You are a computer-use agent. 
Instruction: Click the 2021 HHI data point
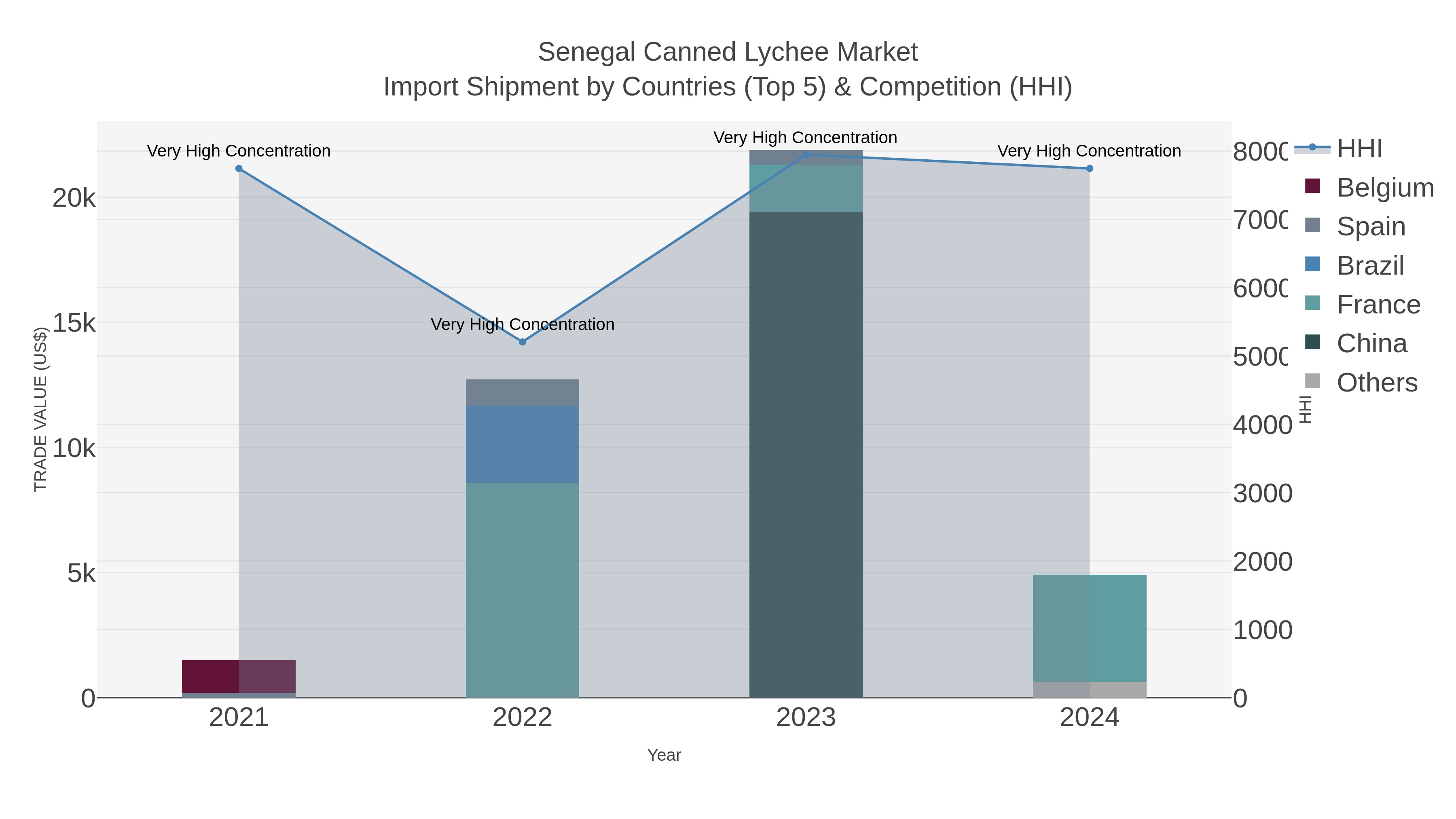pyautogui.click(x=239, y=168)
